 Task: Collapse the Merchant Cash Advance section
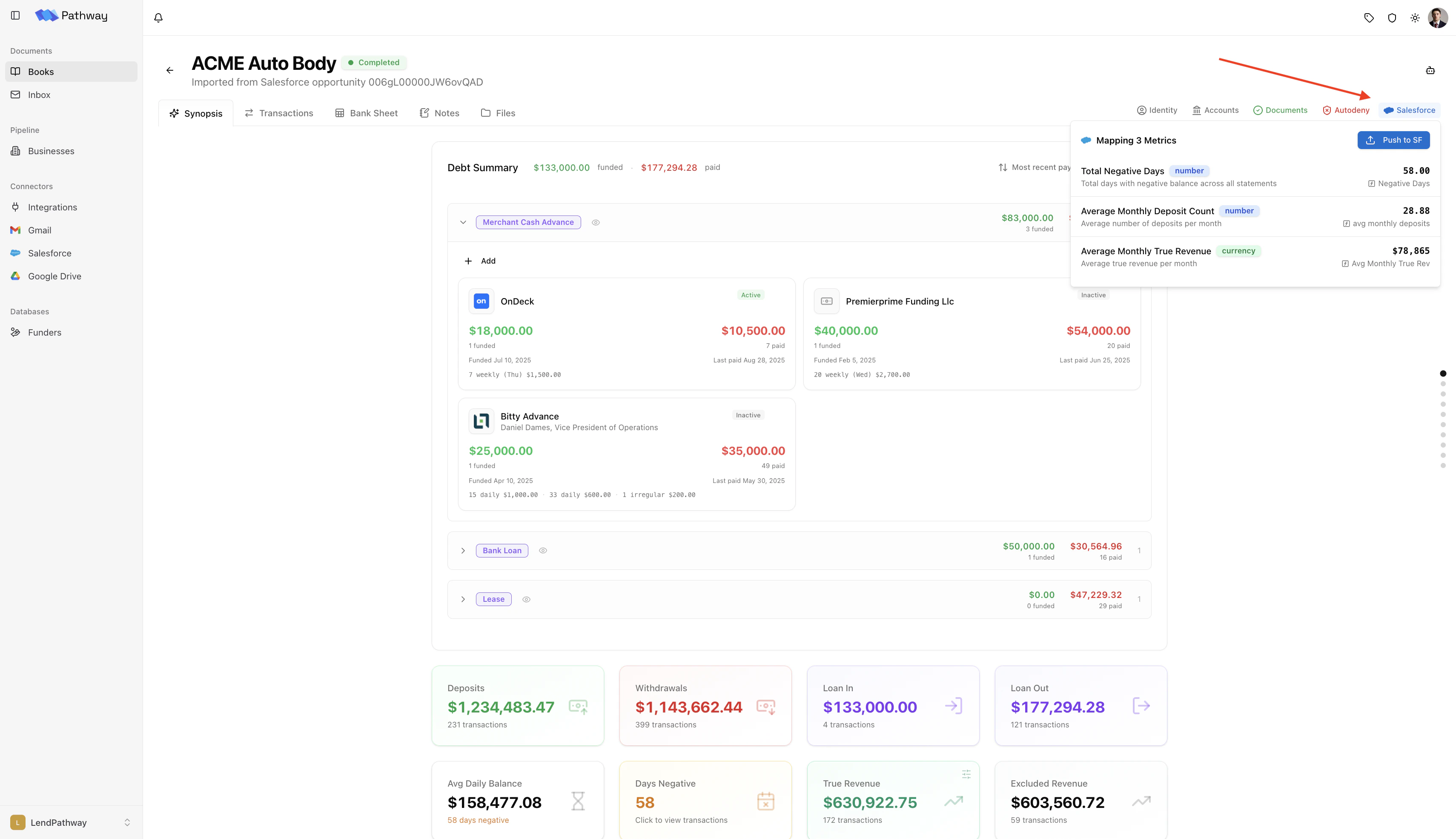pos(463,222)
